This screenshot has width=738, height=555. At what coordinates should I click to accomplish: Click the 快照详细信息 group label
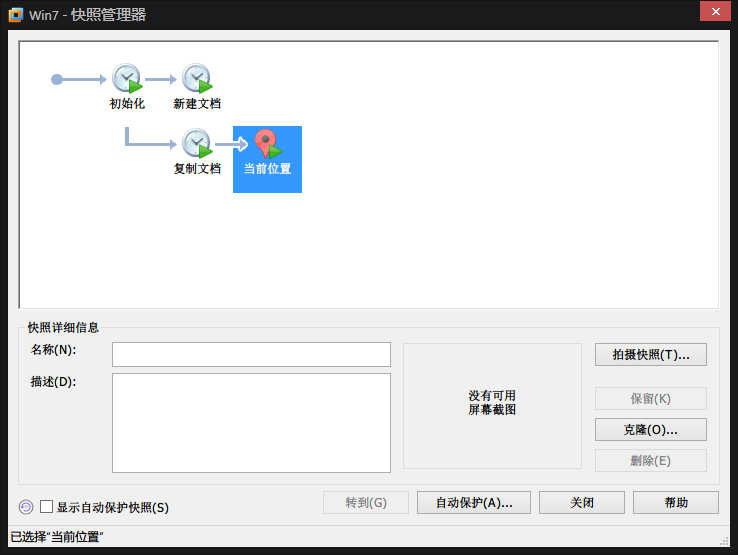coord(63,327)
